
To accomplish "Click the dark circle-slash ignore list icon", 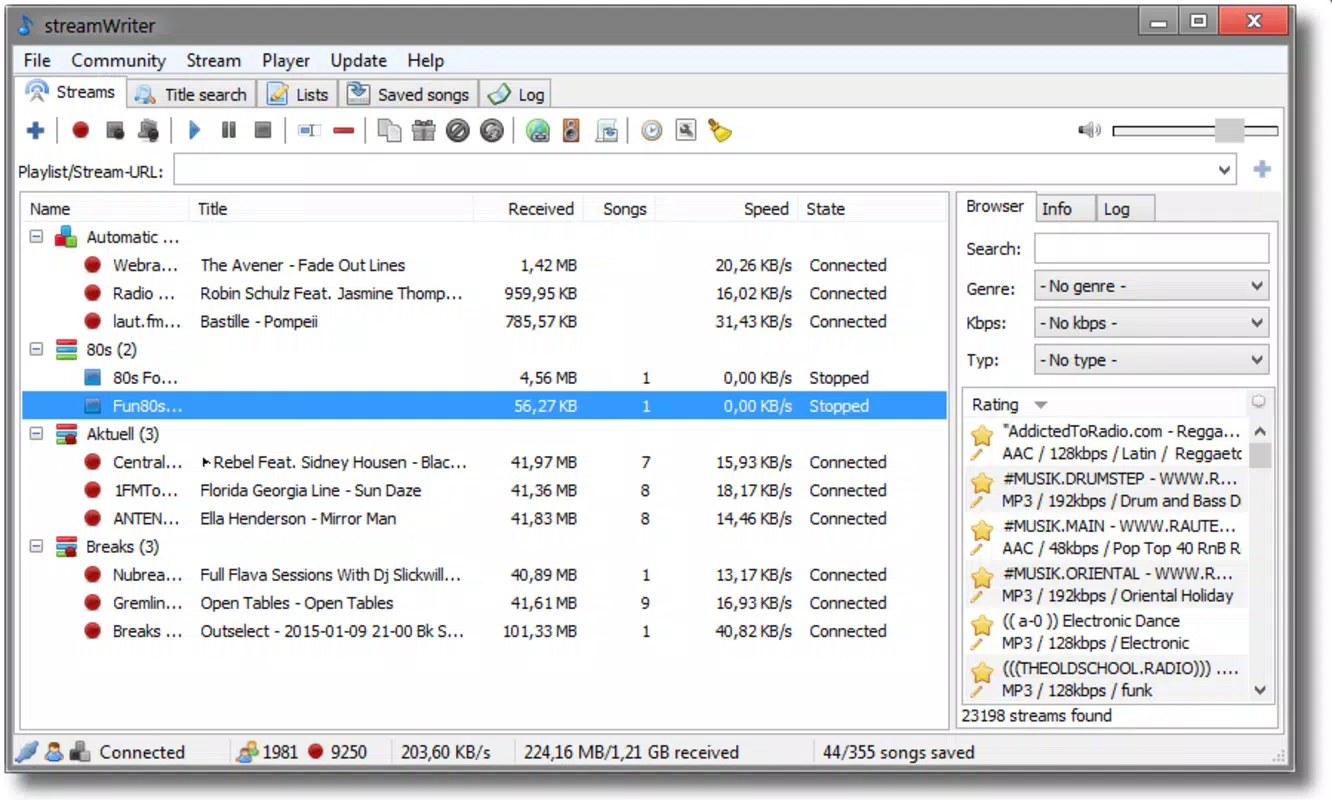I will click(458, 130).
